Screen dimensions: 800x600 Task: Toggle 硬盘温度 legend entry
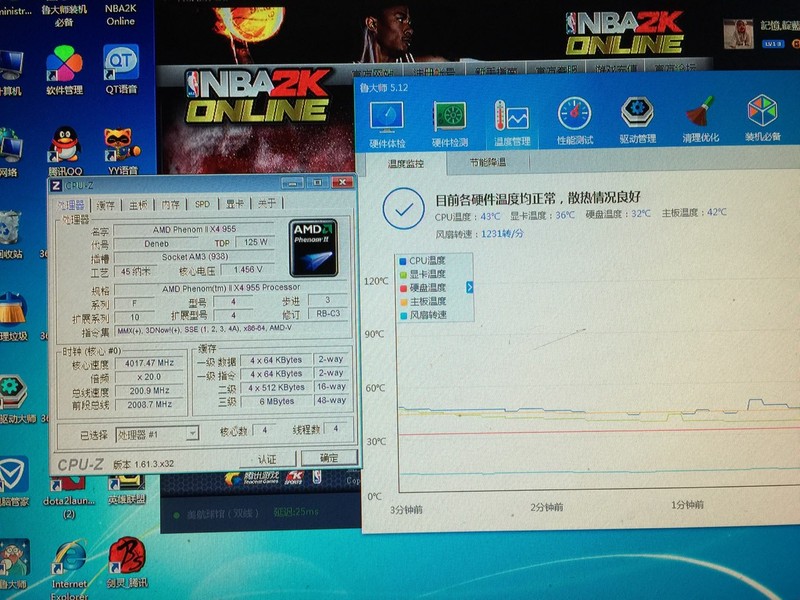pyautogui.click(x=422, y=288)
